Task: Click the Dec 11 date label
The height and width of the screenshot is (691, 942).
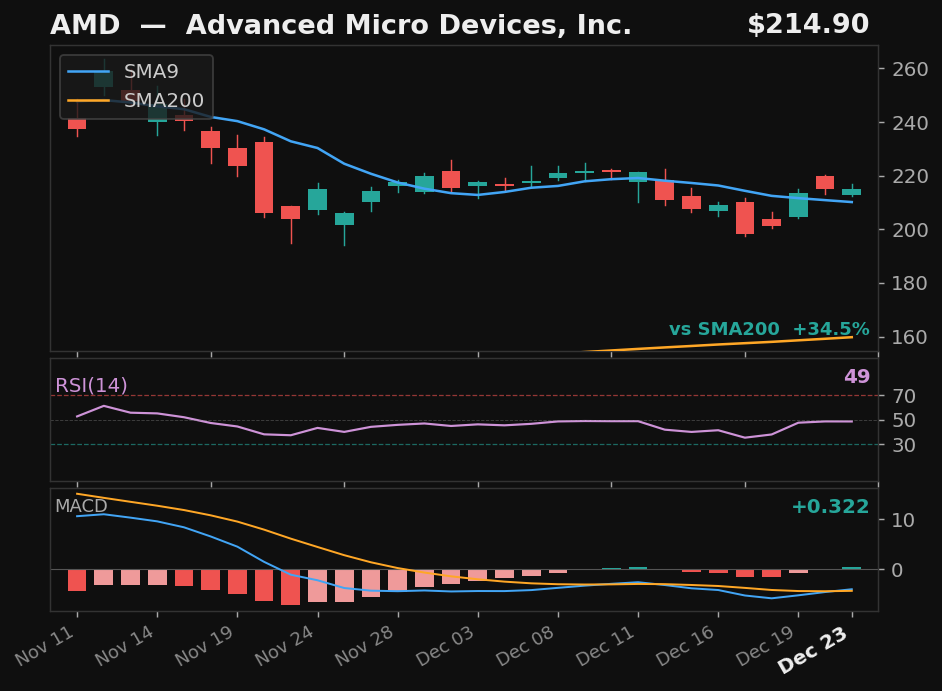Action: 606,645
